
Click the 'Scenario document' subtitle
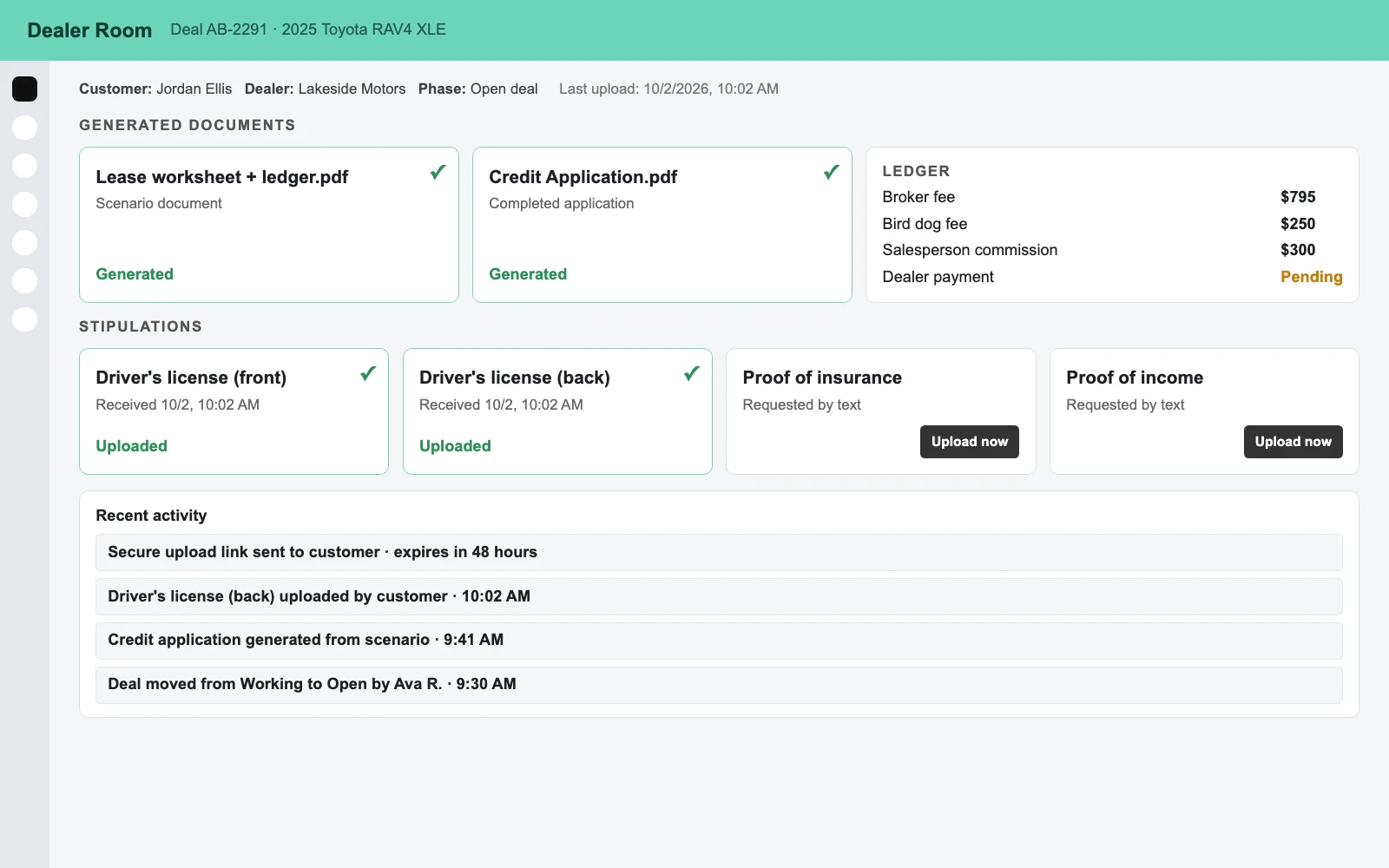[x=159, y=203]
